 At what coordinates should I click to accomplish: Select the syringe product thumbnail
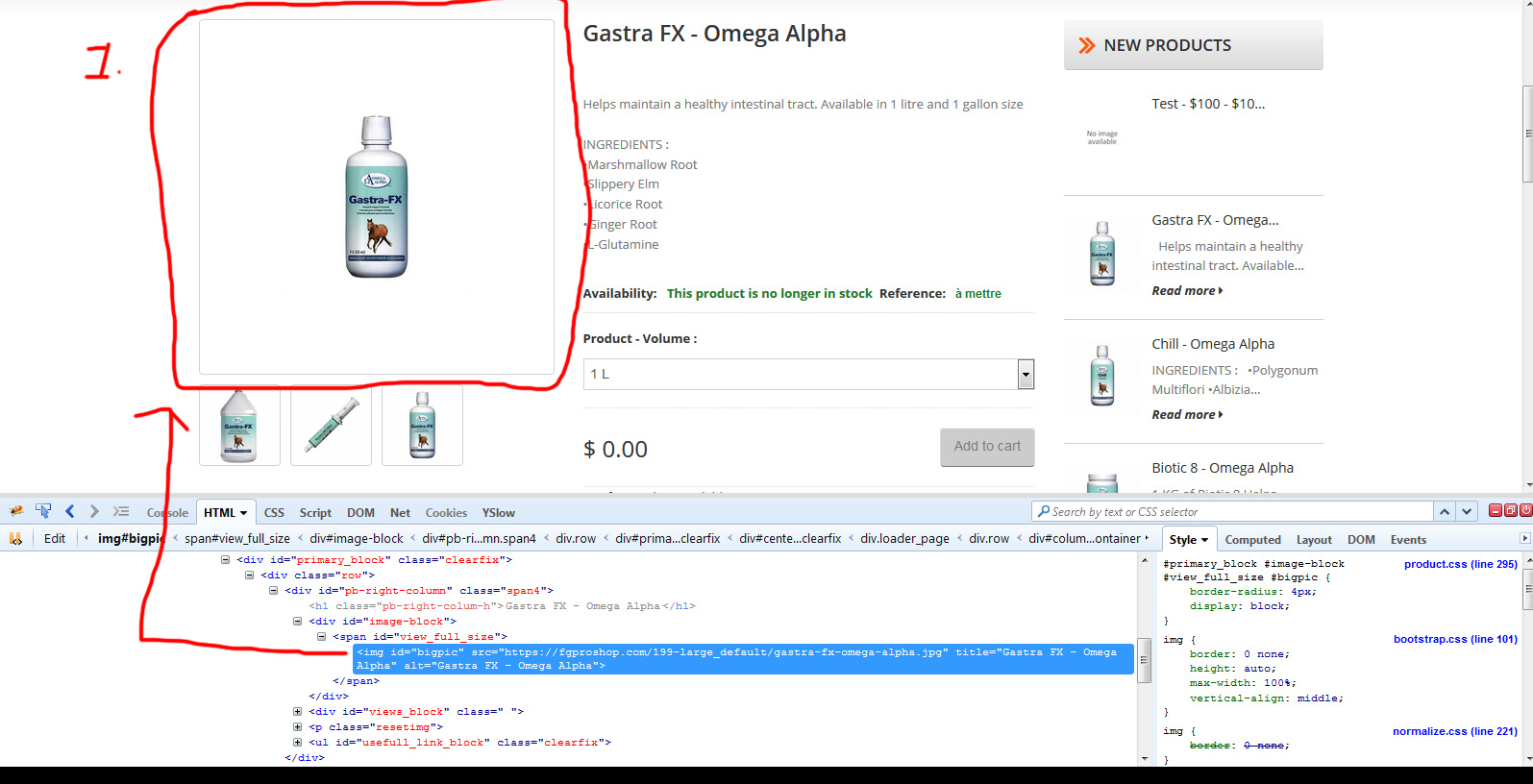pyautogui.click(x=331, y=426)
